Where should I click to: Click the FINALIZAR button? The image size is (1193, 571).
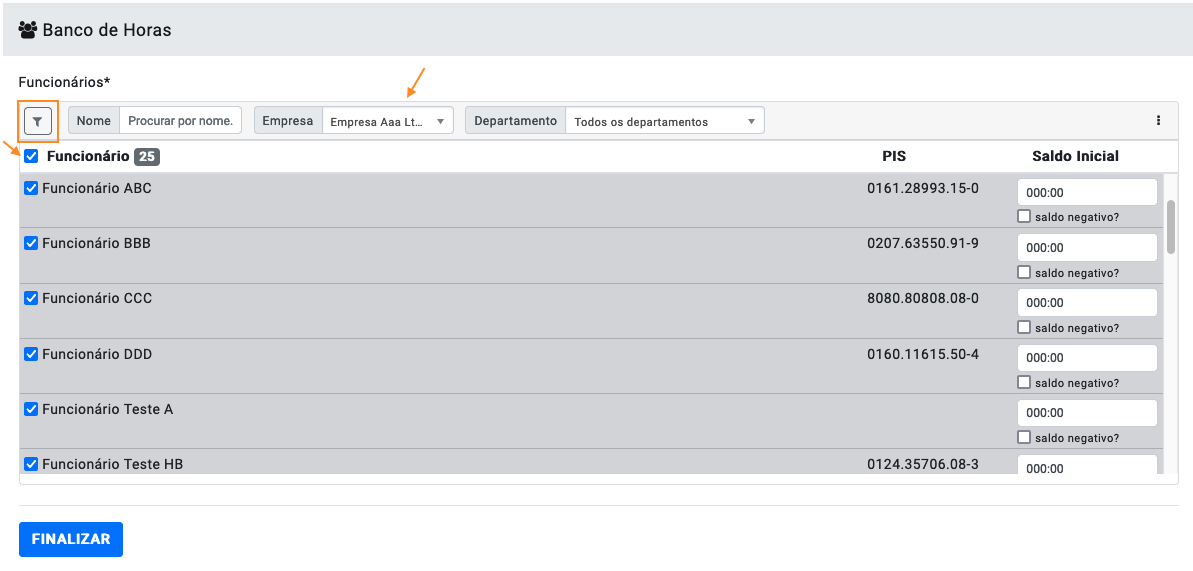pyautogui.click(x=71, y=539)
